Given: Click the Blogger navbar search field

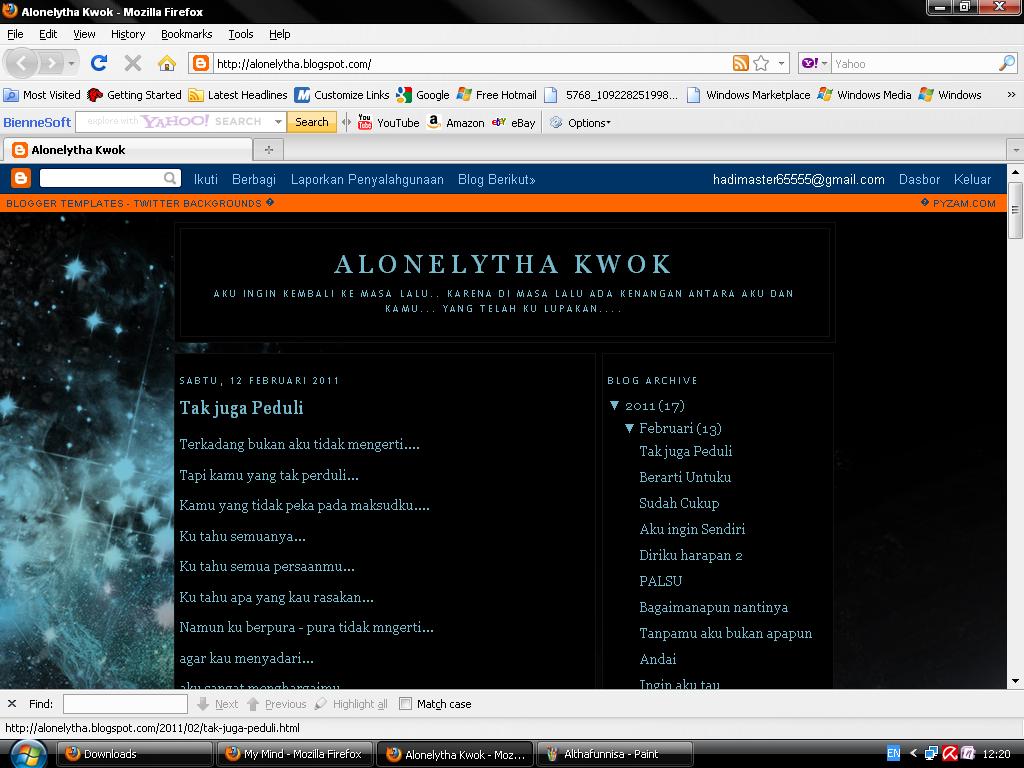Looking at the screenshot, I should [110, 178].
